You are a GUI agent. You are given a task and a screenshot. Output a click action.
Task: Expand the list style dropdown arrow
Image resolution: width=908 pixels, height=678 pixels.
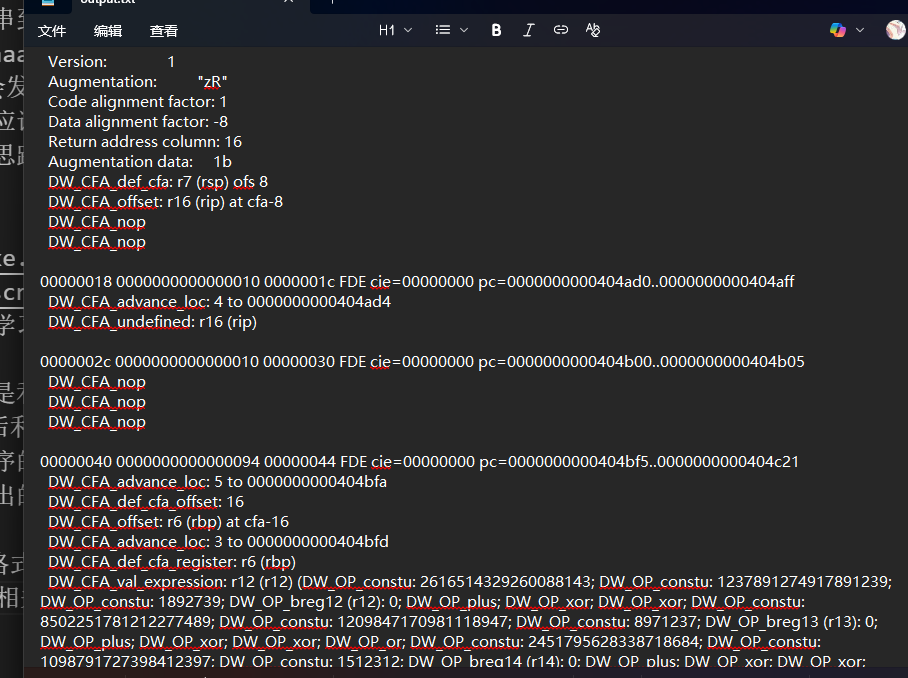pos(464,30)
